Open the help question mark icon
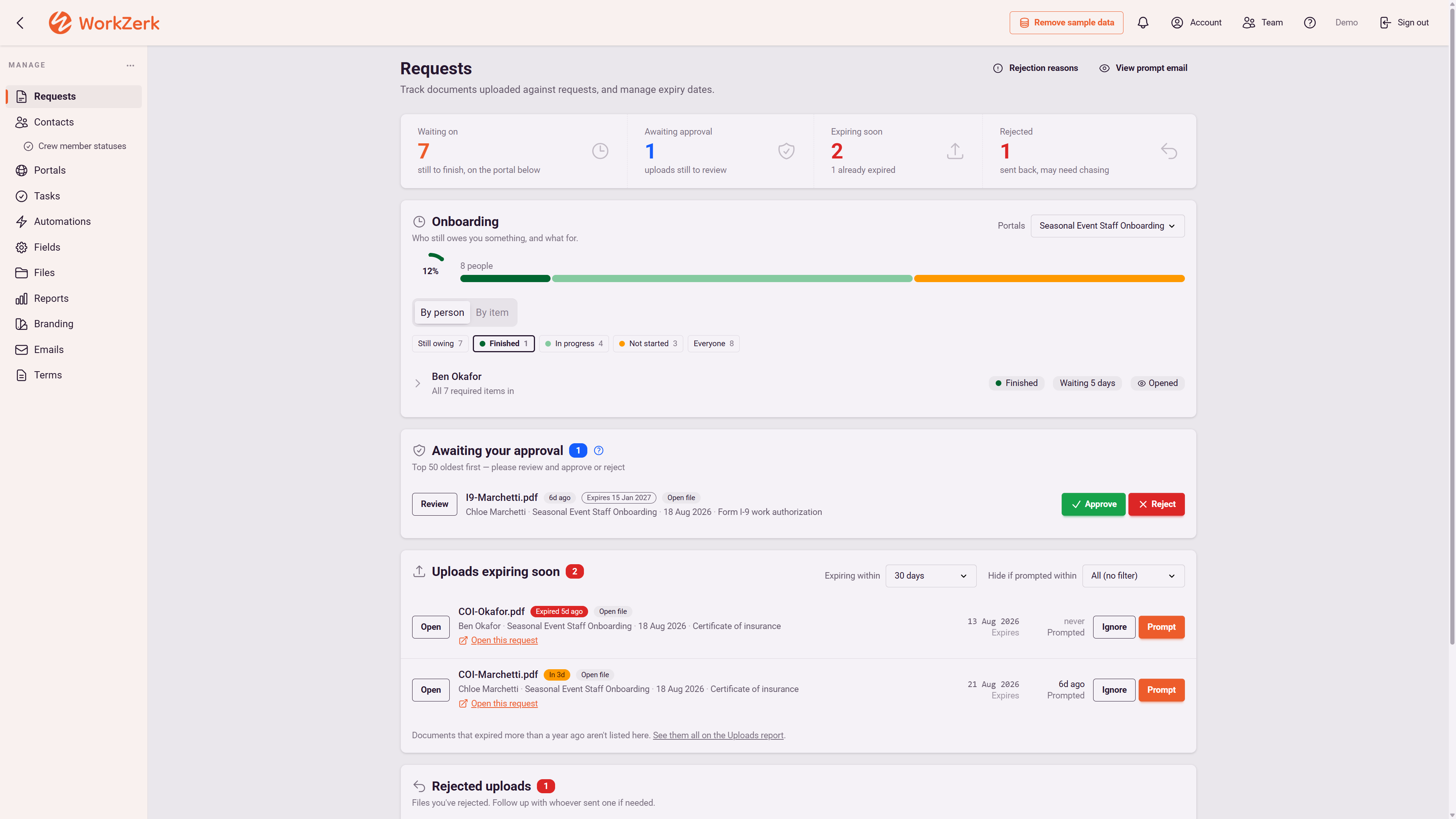This screenshot has width=1456, height=819. (x=1310, y=23)
